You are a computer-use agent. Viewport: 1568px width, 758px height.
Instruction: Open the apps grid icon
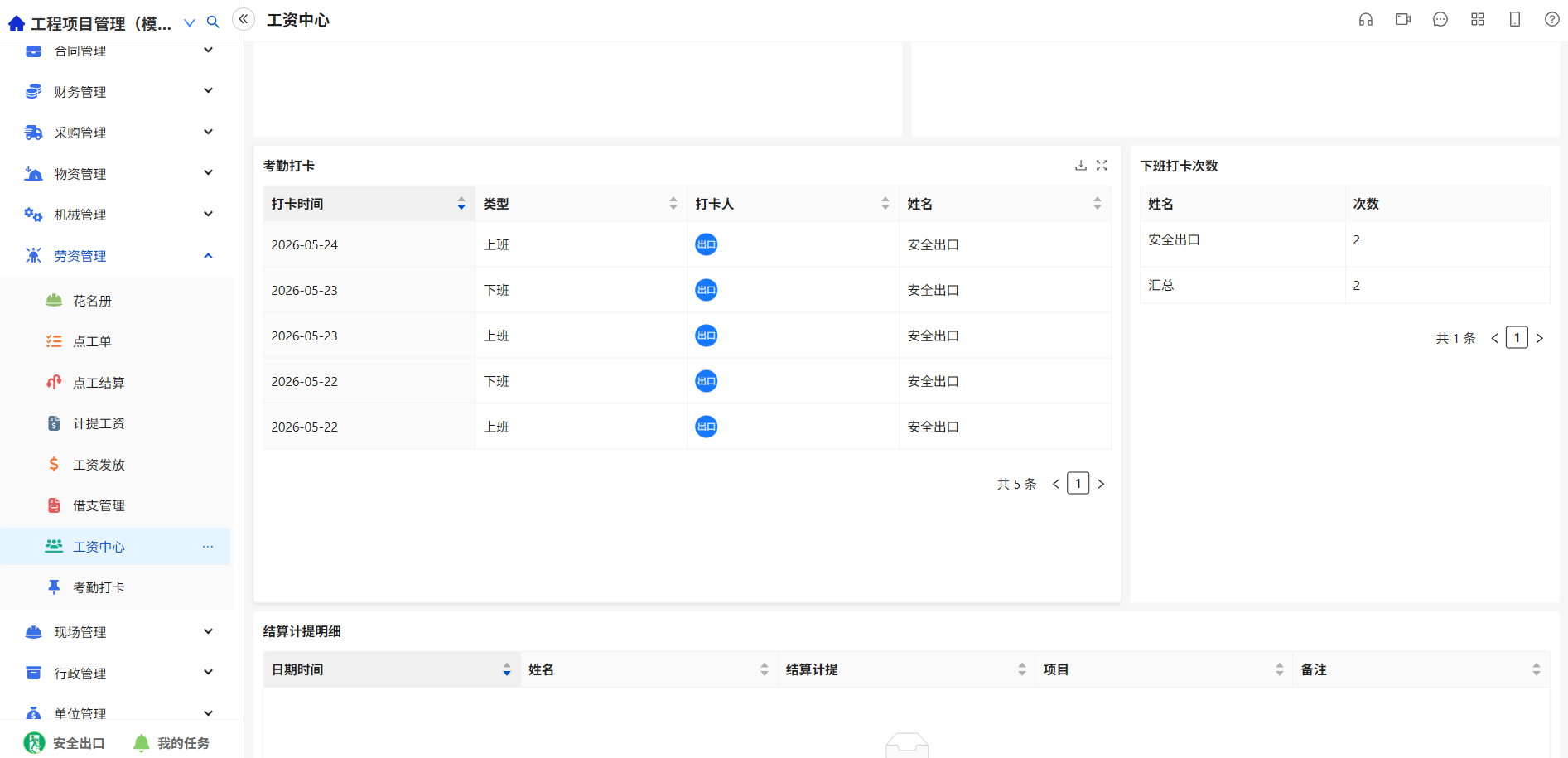[x=1478, y=19]
